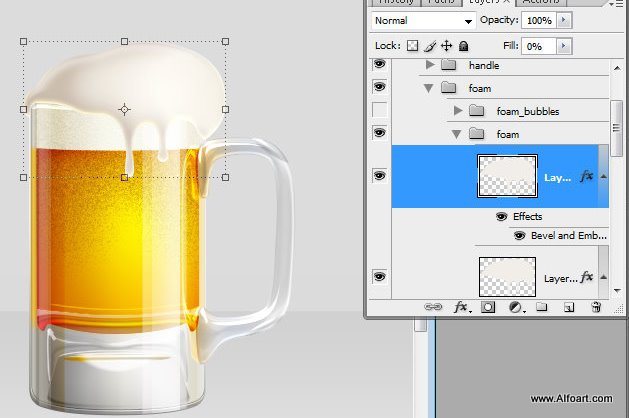The width and height of the screenshot is (629, 418).
Task: Open the adjustment layer icon menu
Action: point(516,308)
